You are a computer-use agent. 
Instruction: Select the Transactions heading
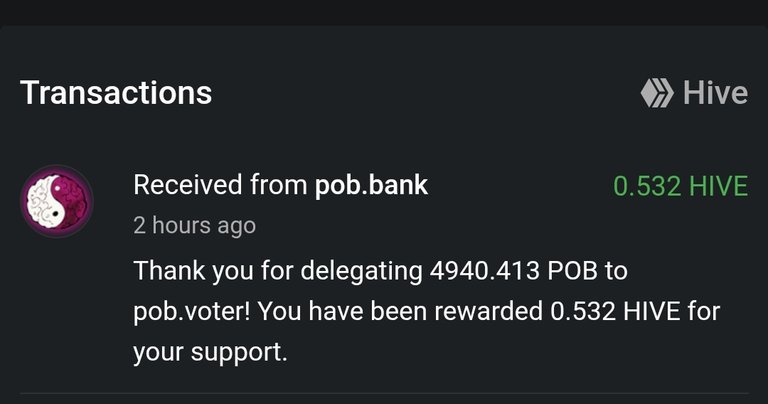tap(116, 93)
